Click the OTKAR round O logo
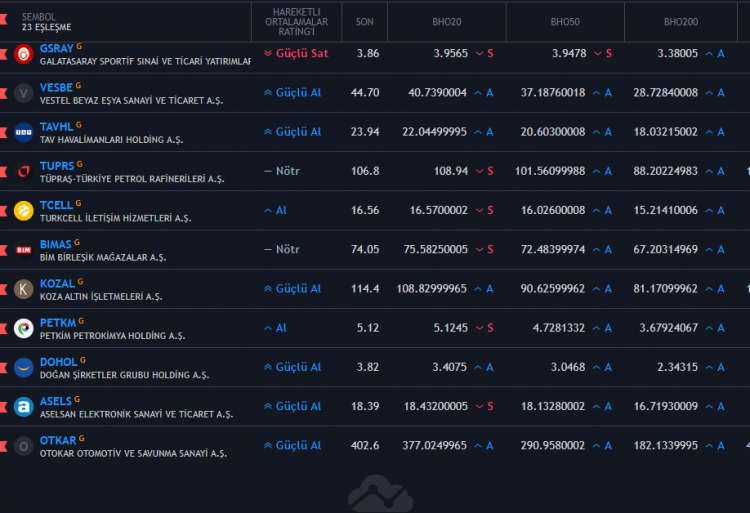 (x=23, y=446)
